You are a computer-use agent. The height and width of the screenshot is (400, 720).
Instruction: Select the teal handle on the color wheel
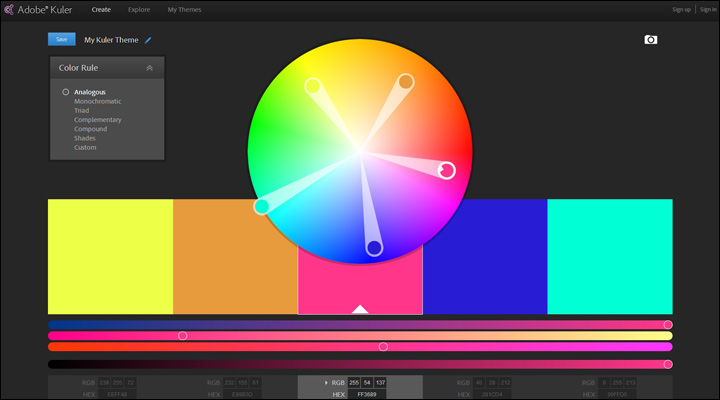click(262, 207)
